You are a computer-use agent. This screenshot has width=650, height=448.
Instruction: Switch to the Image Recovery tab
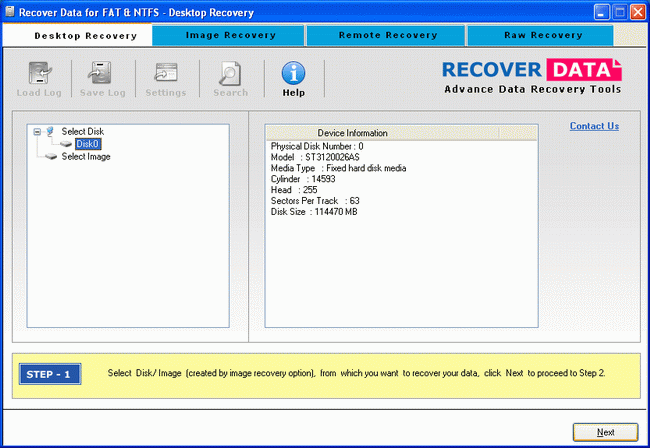point(230,36)
